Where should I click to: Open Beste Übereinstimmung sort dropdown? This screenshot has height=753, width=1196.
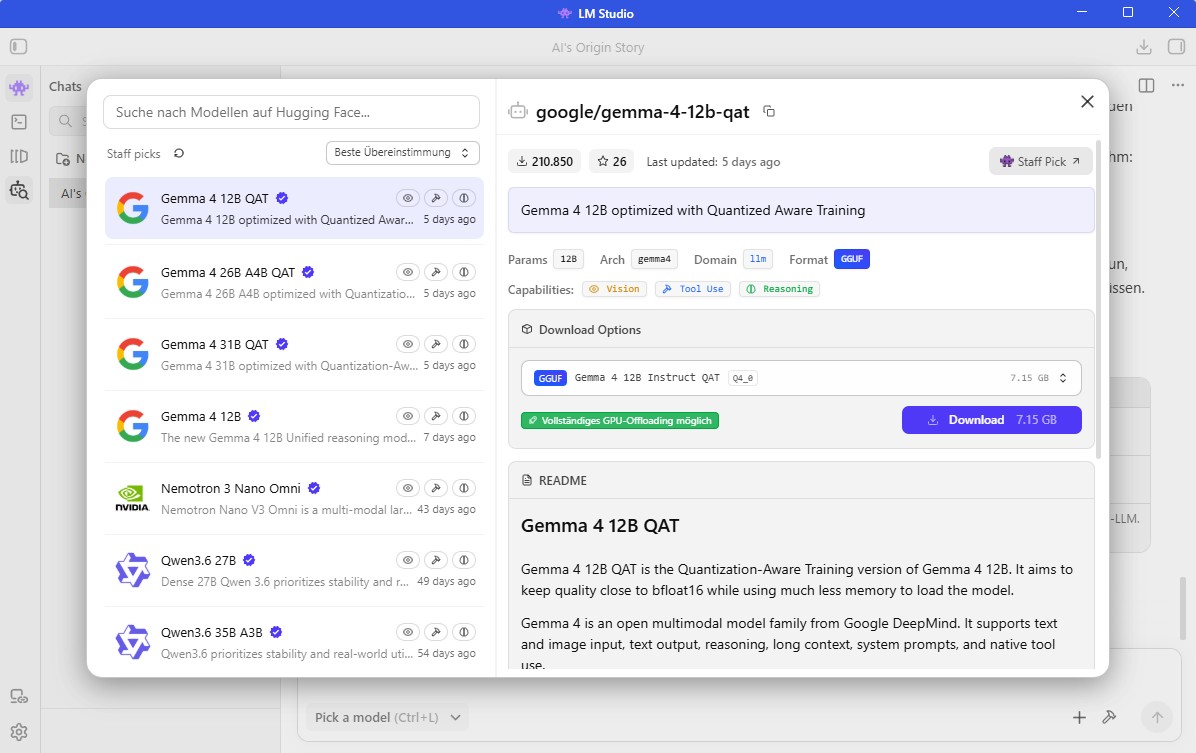coord(402,153)
